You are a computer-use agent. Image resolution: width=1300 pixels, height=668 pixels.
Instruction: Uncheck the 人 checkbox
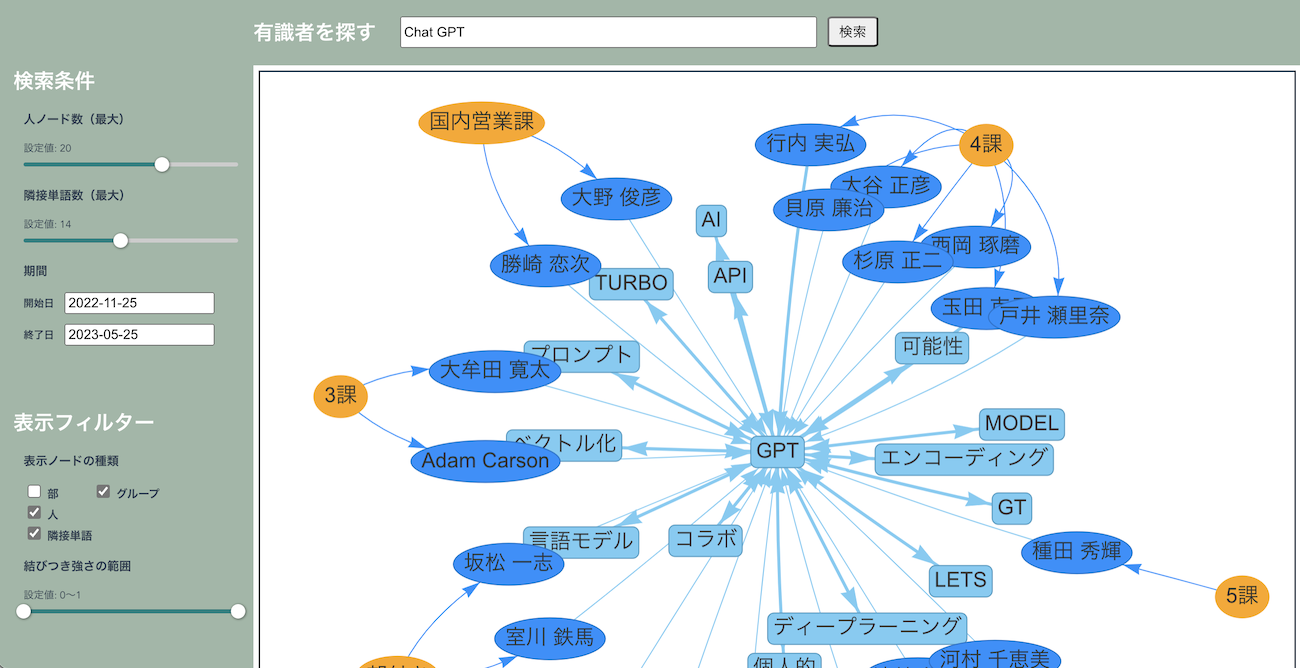(x=34, y=513)
